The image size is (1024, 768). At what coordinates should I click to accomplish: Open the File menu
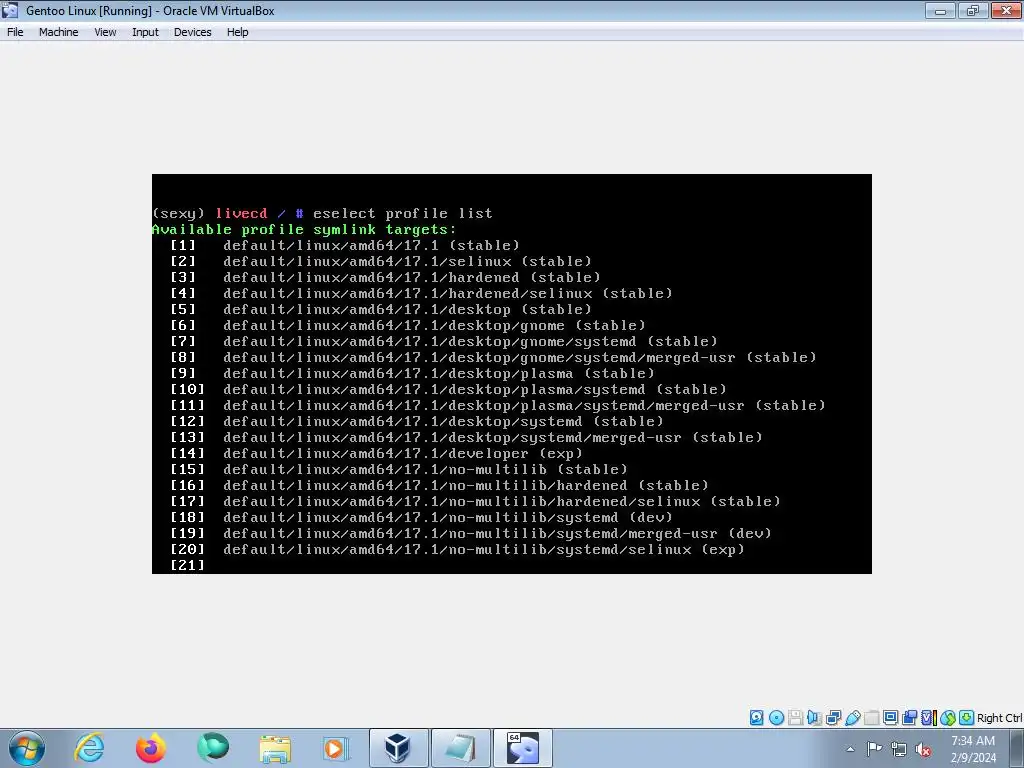click(x=15, y=32)
